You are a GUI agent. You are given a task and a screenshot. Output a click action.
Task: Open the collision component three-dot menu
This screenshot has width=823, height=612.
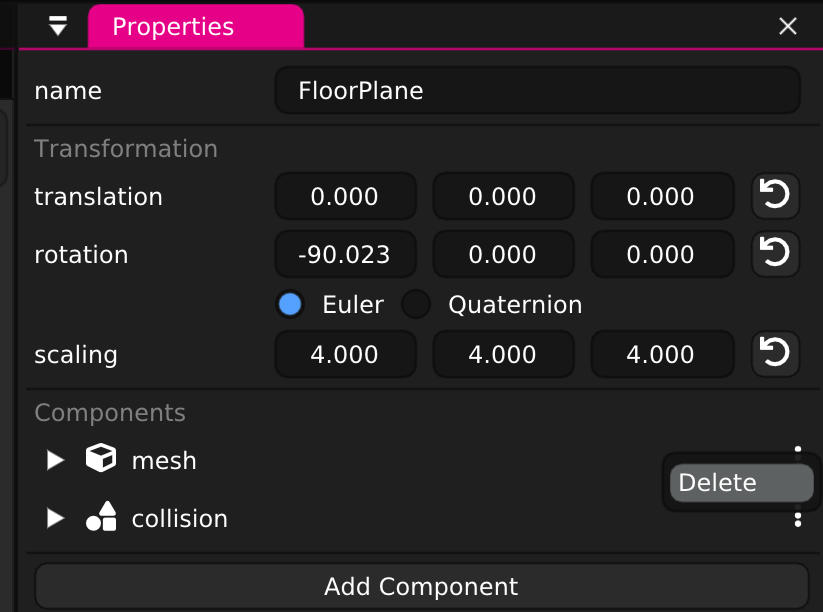[x=797, y=519]
